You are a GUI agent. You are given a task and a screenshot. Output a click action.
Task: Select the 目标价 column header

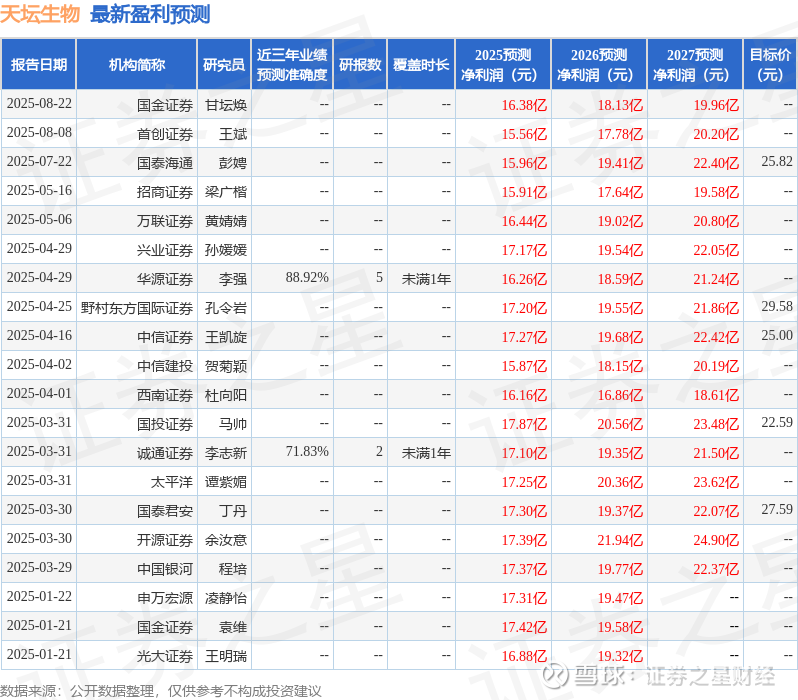click(771, 65)
